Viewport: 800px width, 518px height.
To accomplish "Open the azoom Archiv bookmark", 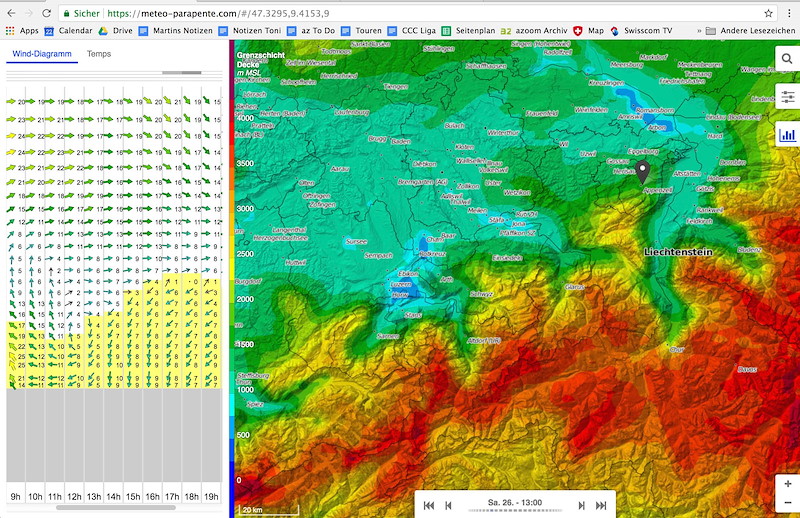I will point(534,31).
